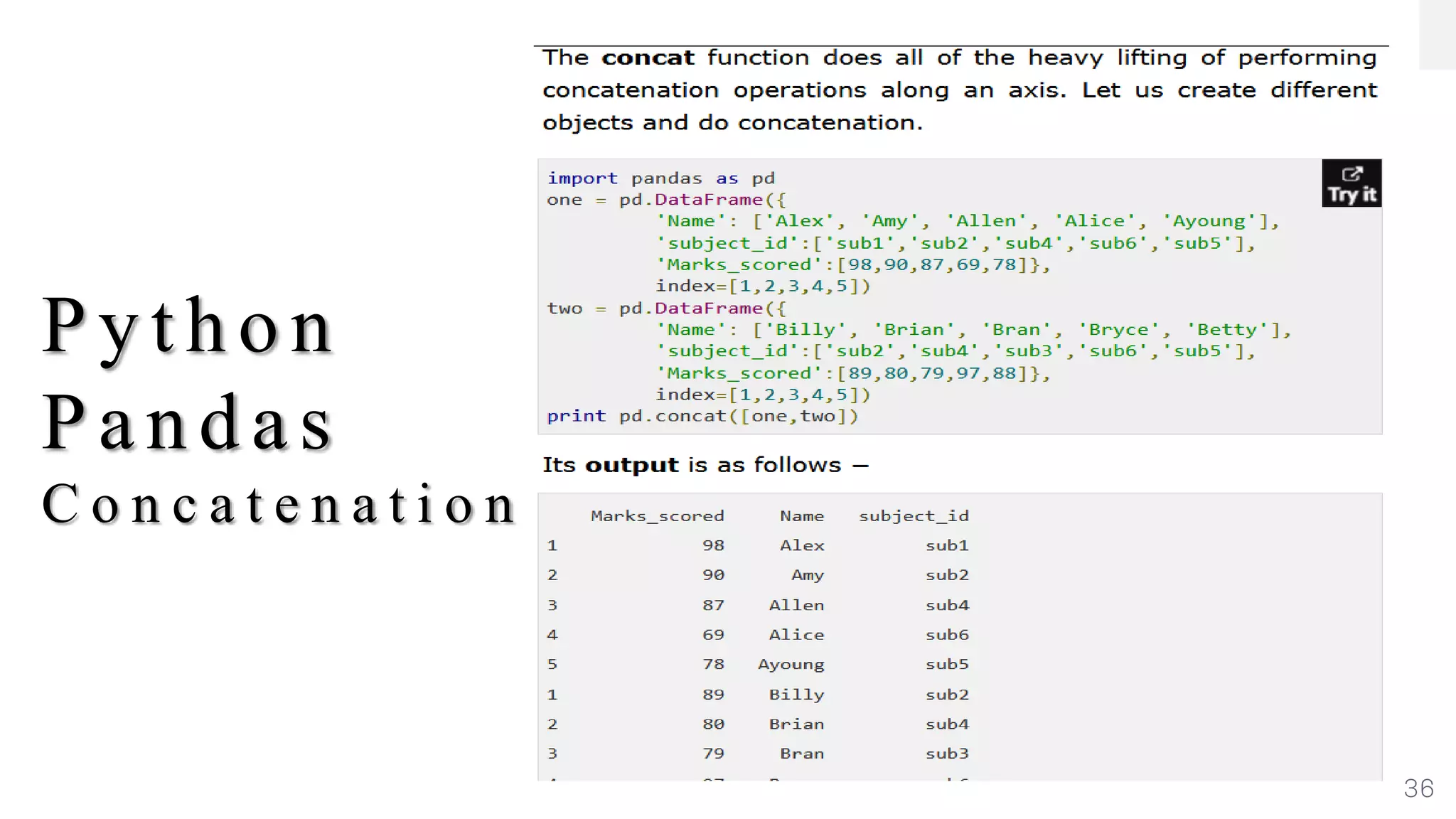Click the slide number 36
The height and width of the screenshot is (819, 1456).
click(1418, 788)
